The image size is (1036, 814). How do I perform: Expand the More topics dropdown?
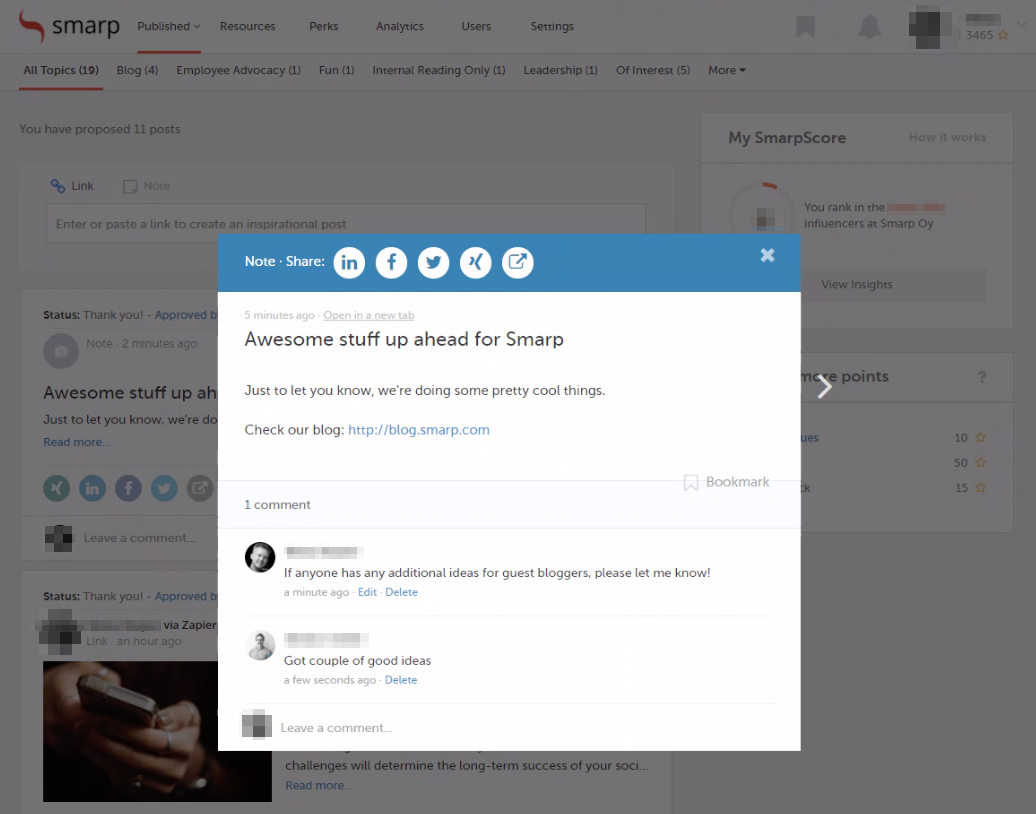(x=727, y=70)
